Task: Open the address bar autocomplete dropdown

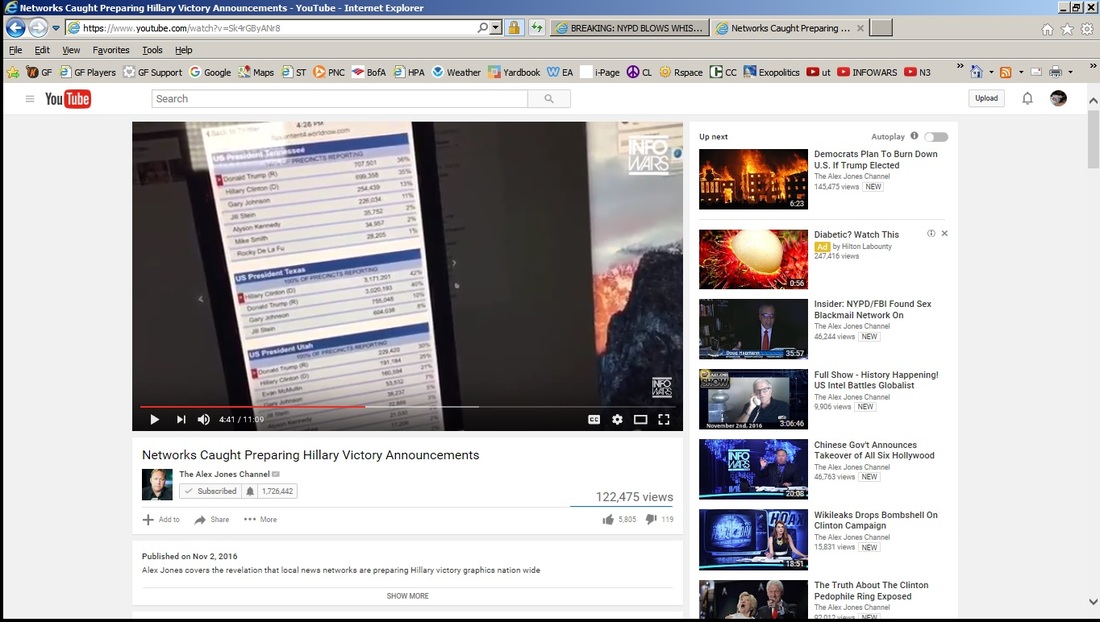Action: pos(495,28)
